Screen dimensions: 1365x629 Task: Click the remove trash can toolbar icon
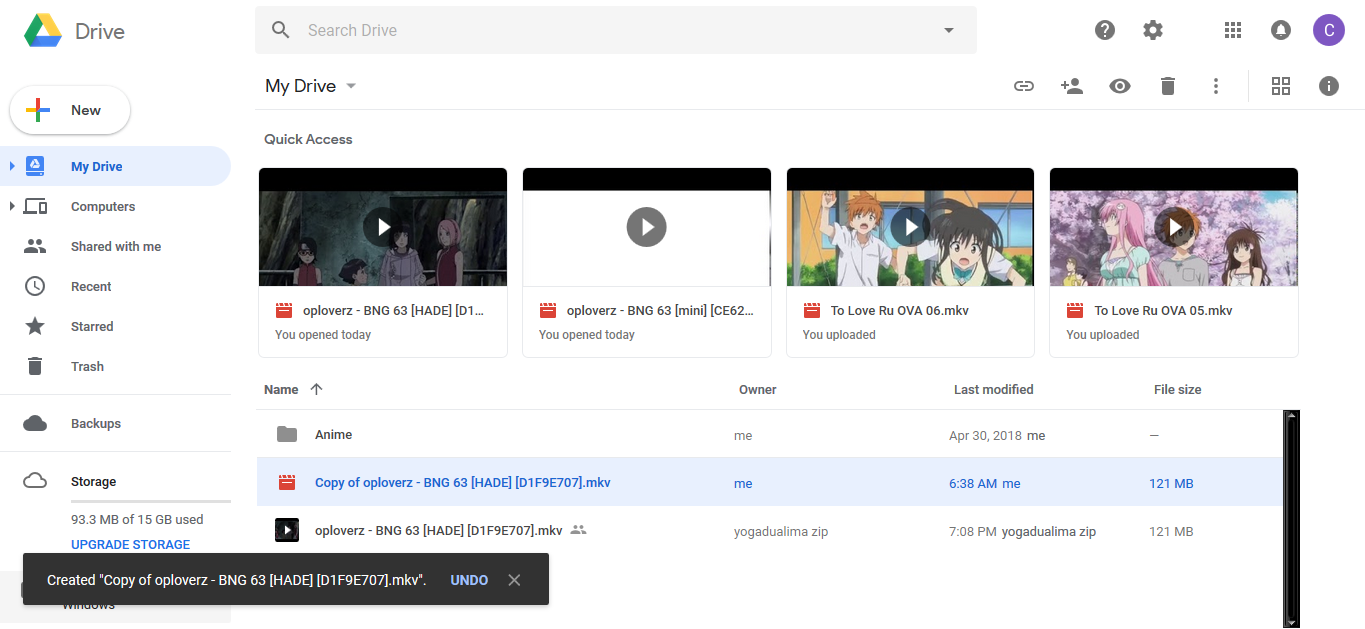pos(1168,86)
